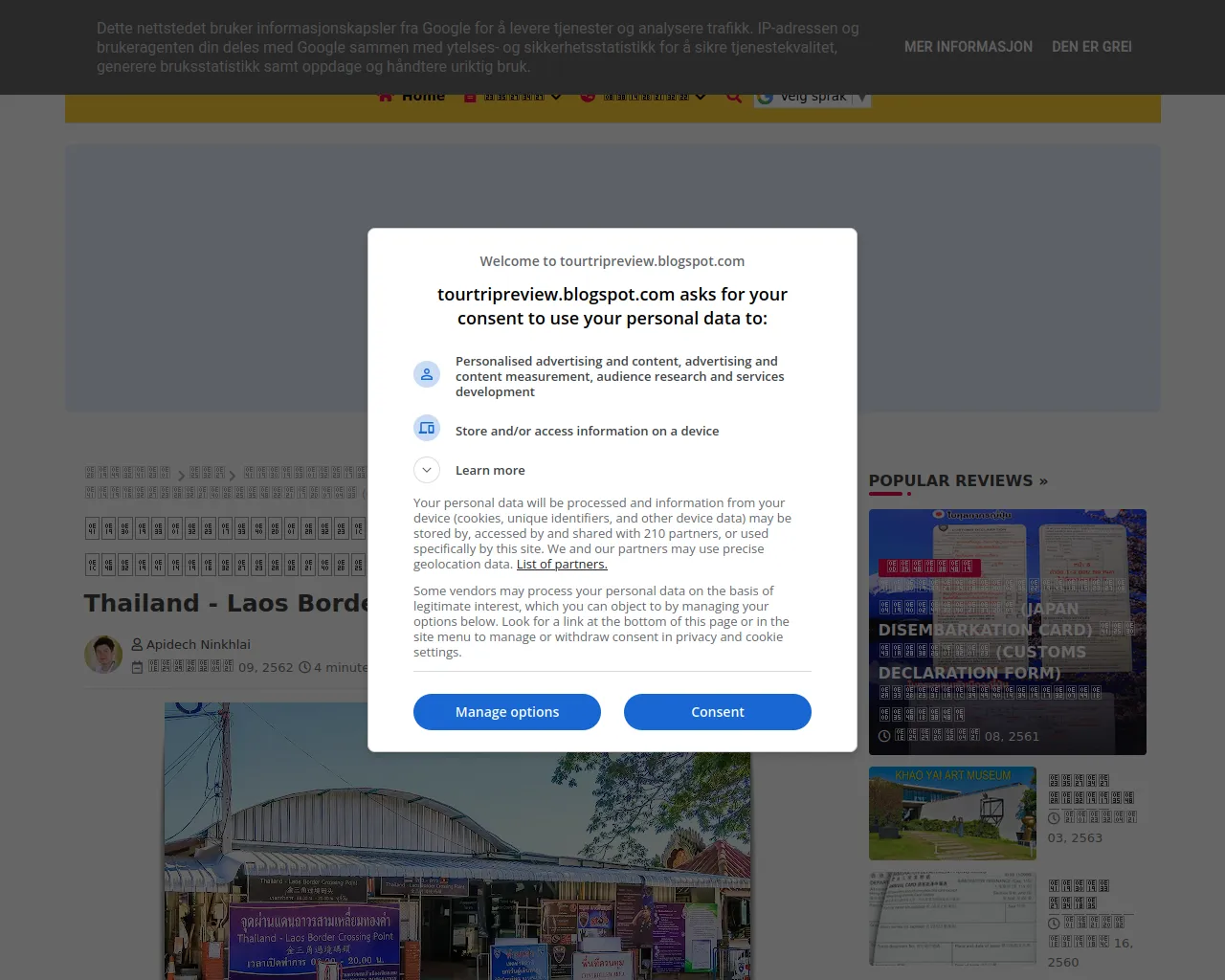Screen dimensions: 1225x980
Task: Click the Consent button
Action: (x=718, y=712)
